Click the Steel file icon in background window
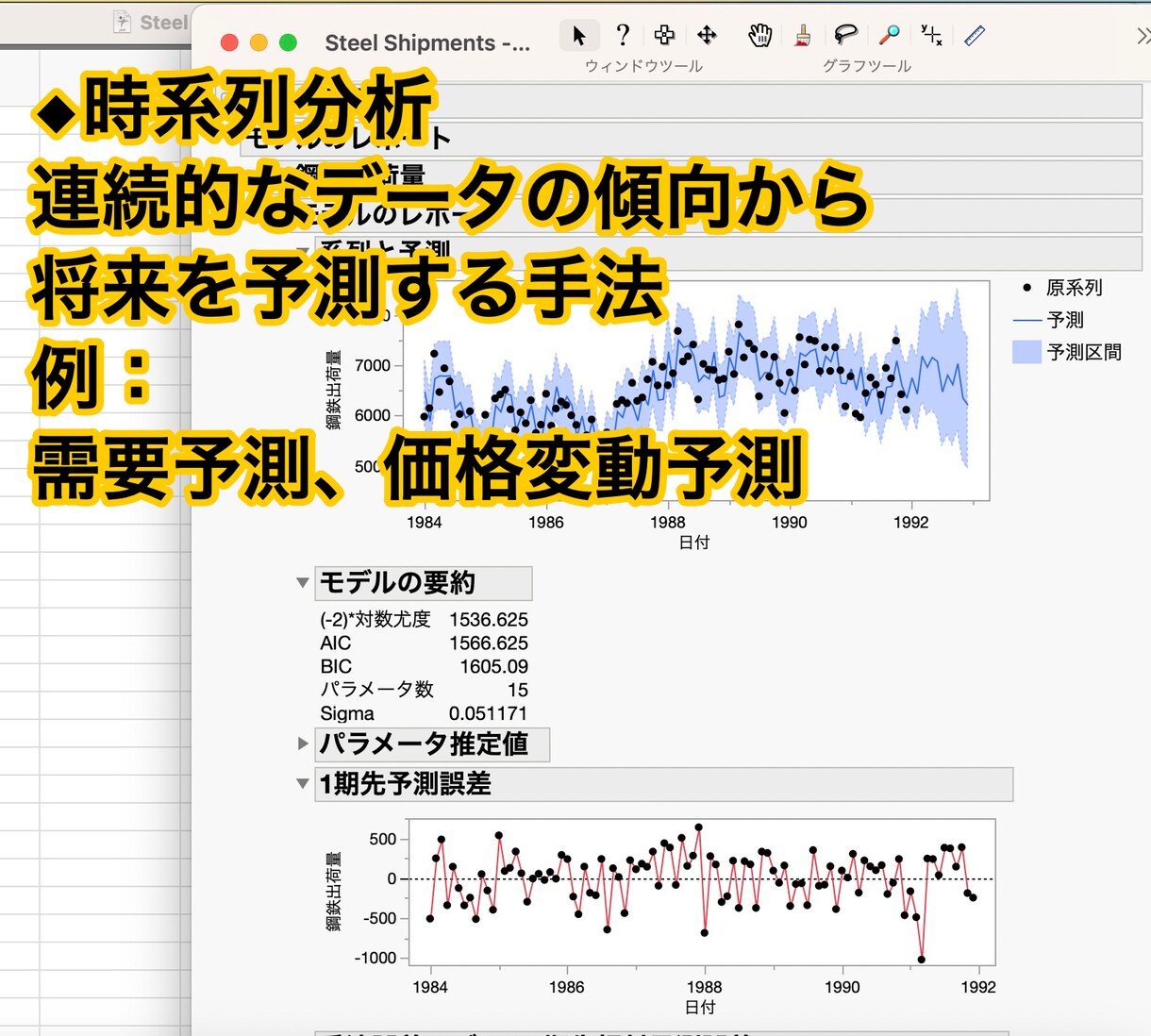Image resolution: width=1151 pixels, height=1036 pixels. pos(122,22)
